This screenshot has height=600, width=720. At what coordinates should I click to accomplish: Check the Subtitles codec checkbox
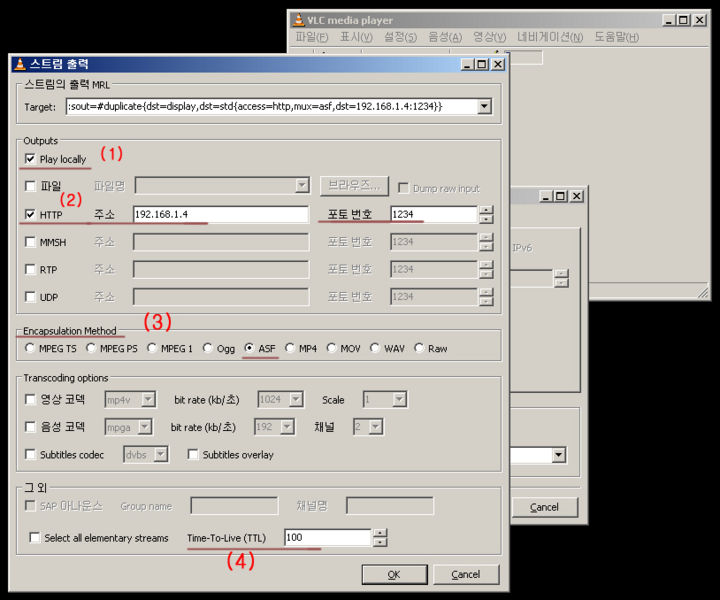click(x=30, y=454)
